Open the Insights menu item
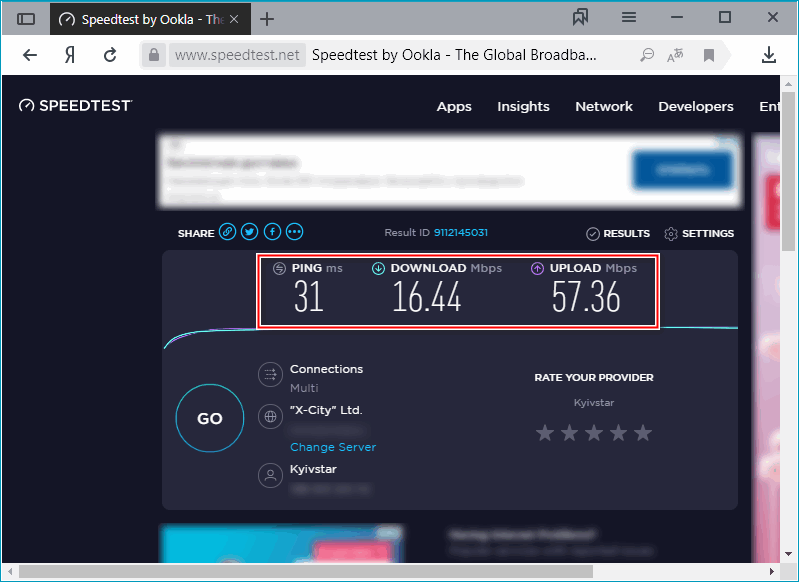Screen dimensions: 799x582 pos(523,107)
